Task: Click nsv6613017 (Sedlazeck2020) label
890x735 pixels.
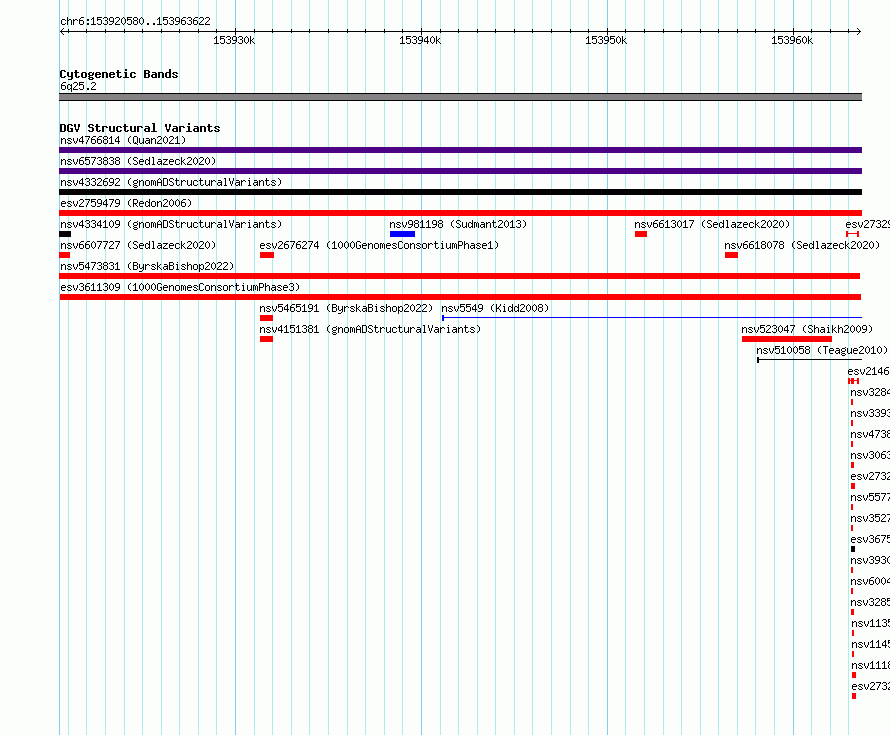Action: 712,224
